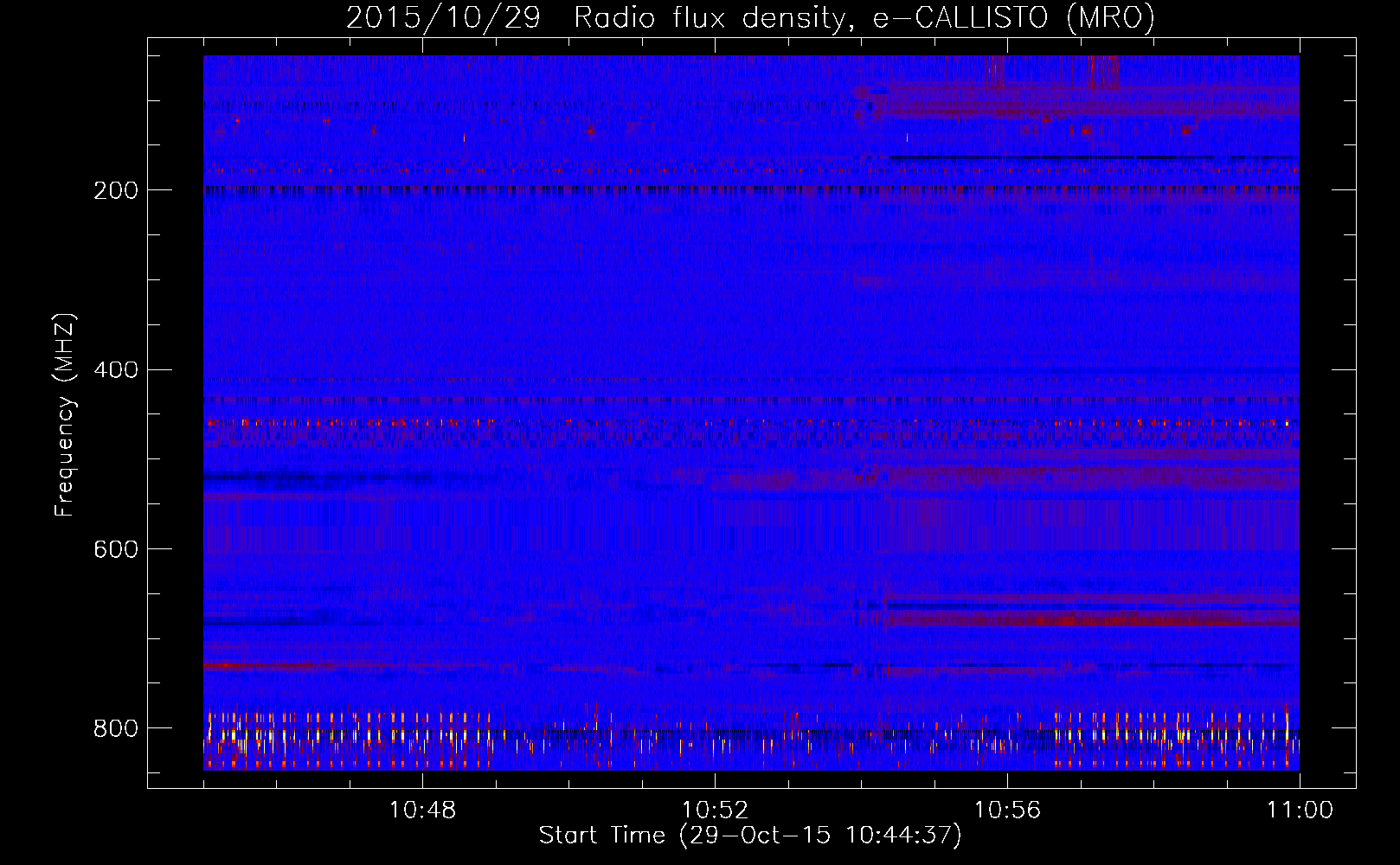The width and height of the screenshot is (1400, 865).
Task: Click the 11:00 time tick label
Action: 1300,811
